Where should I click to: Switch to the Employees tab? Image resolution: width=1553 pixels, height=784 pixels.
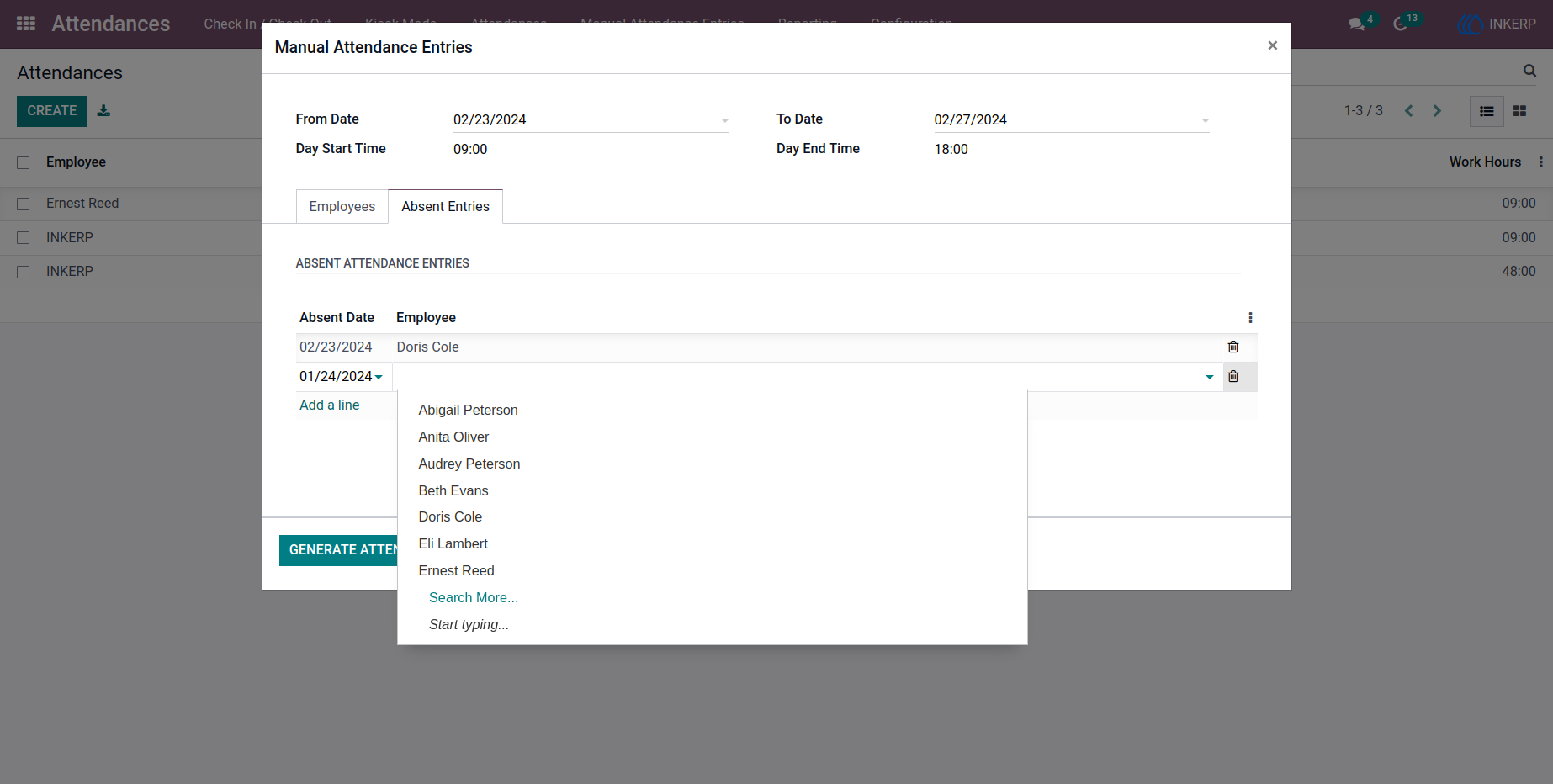pyautogui.click(x=342, y=206)
